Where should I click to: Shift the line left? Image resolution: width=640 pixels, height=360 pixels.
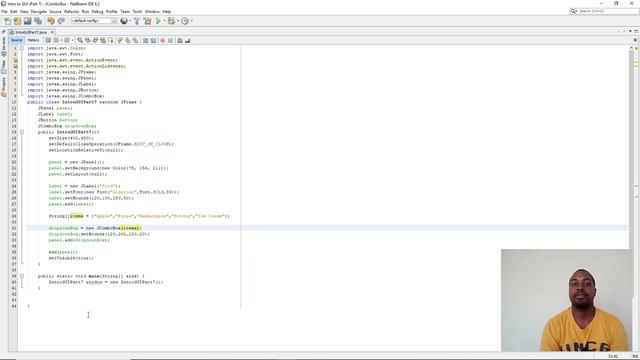click(x=145, y=40)
